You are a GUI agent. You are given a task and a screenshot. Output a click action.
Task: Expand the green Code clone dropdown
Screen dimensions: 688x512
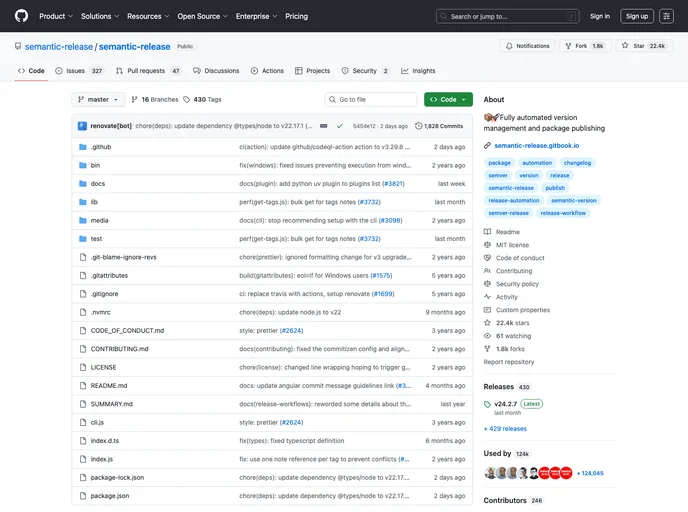pos(448,100)
